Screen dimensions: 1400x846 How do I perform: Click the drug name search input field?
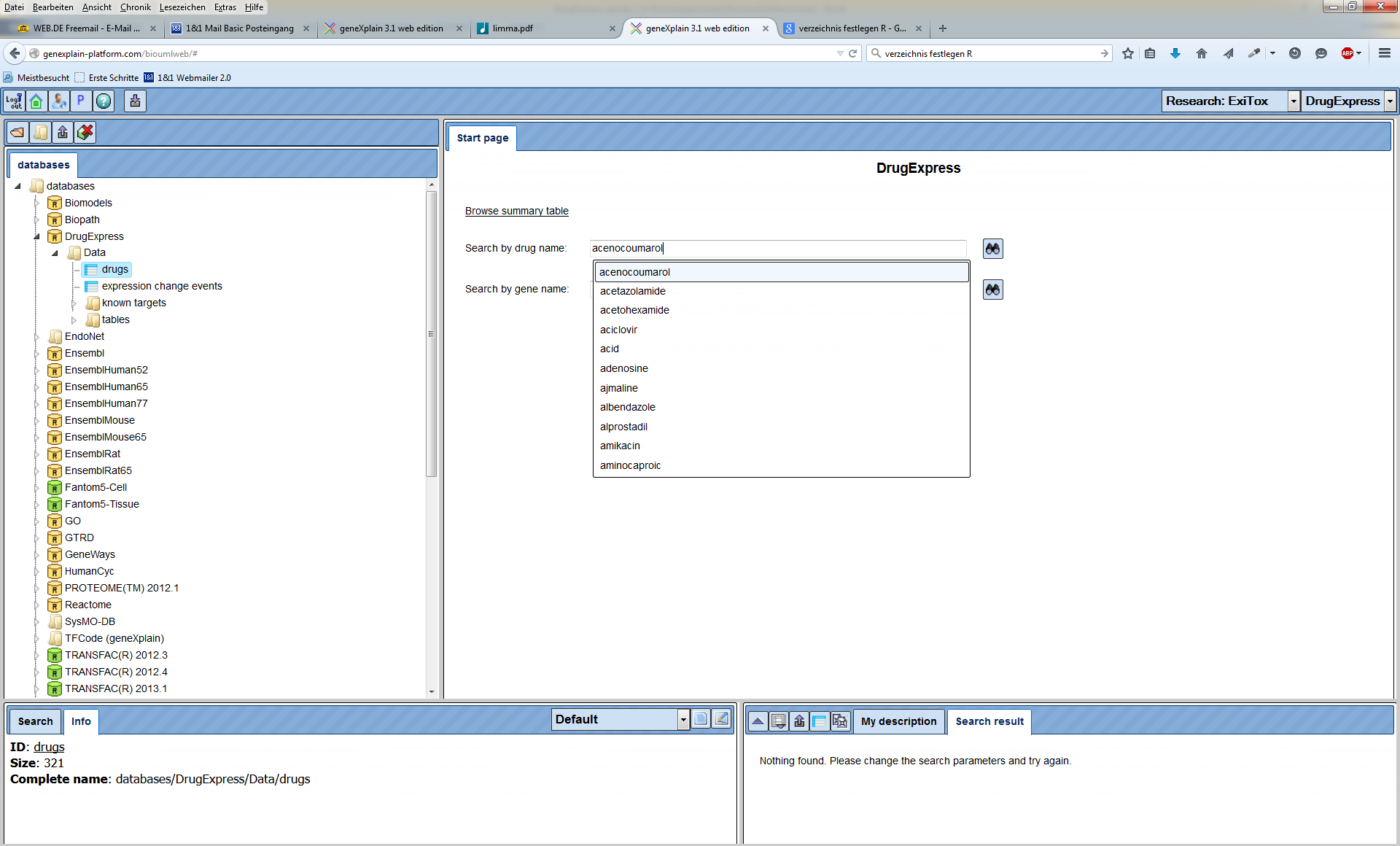click(x=778, y=249)
